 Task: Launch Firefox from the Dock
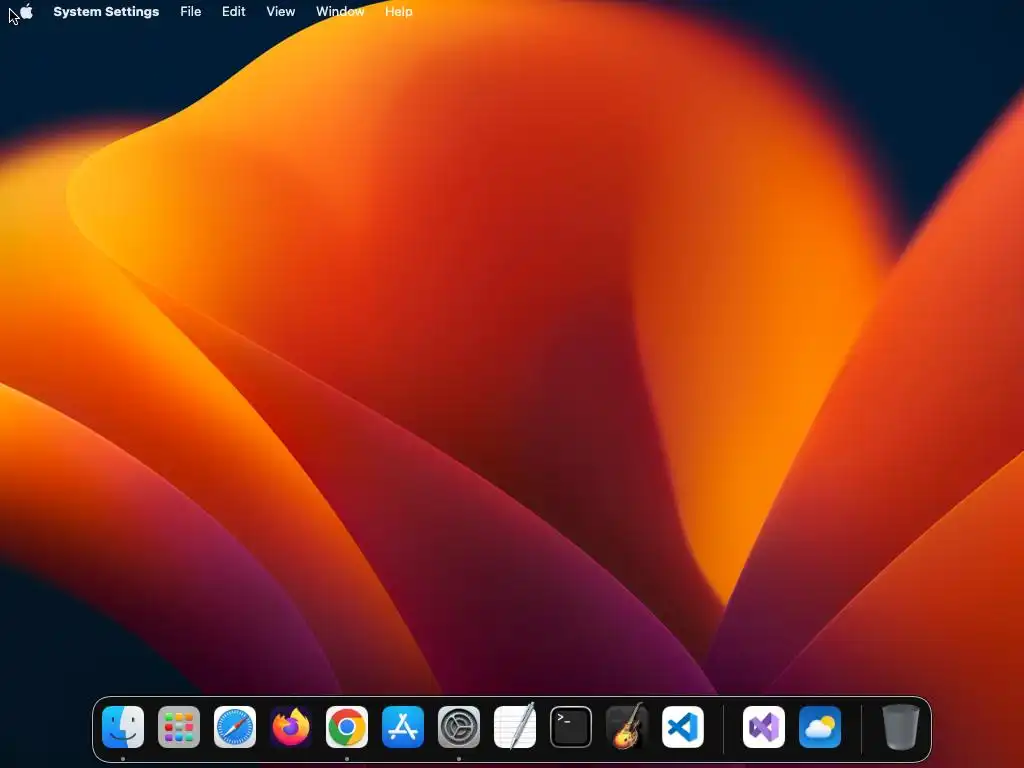291,727
